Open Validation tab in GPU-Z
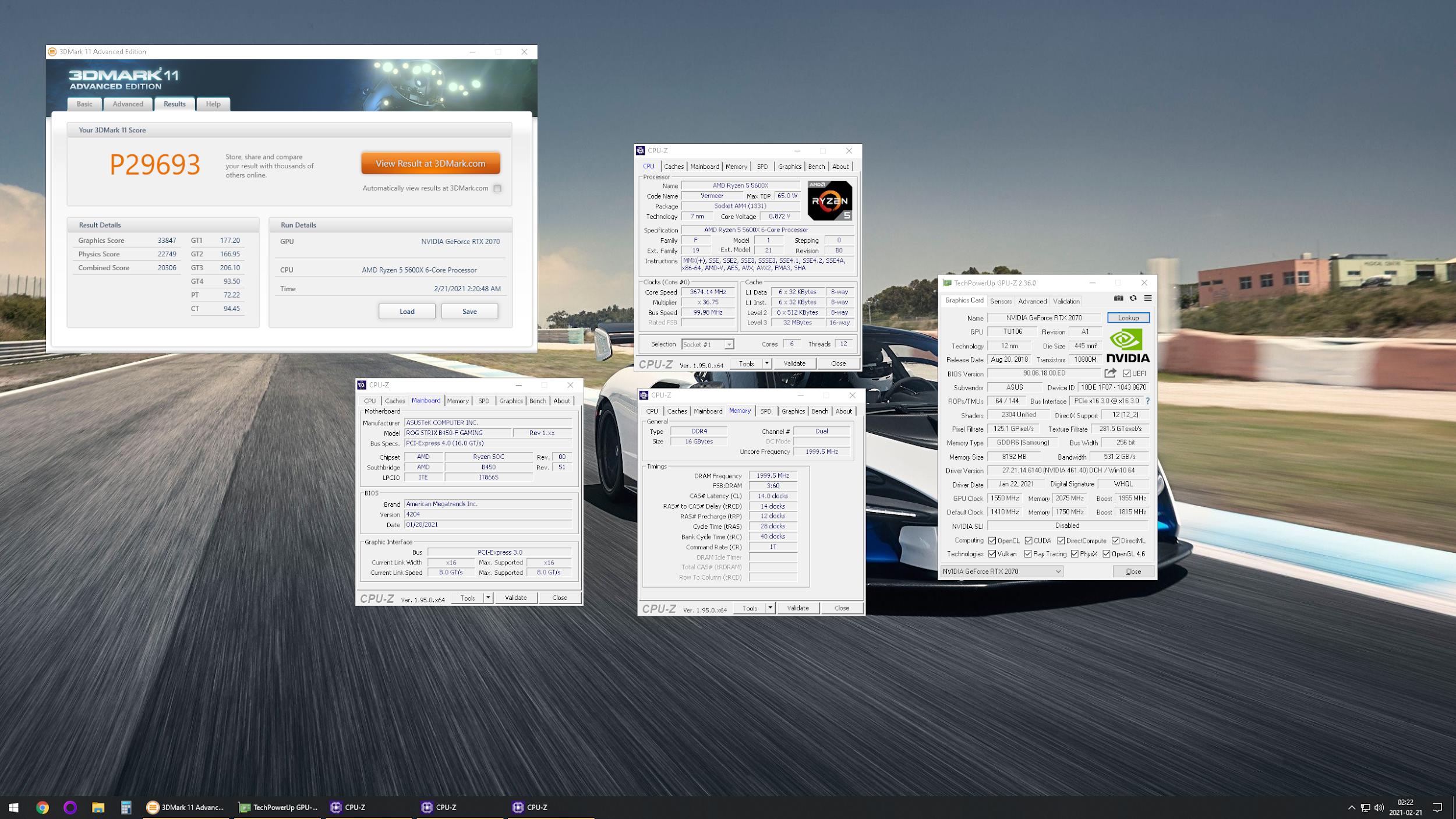 [1066, 301]
